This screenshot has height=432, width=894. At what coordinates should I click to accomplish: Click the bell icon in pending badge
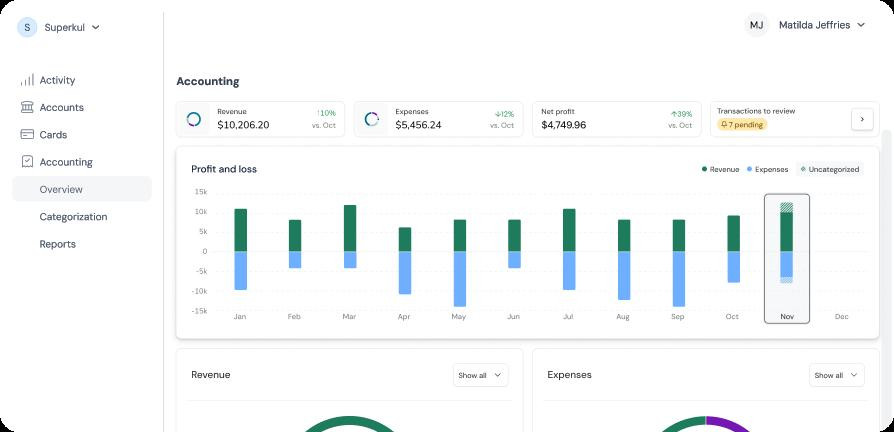pos(724,124)
